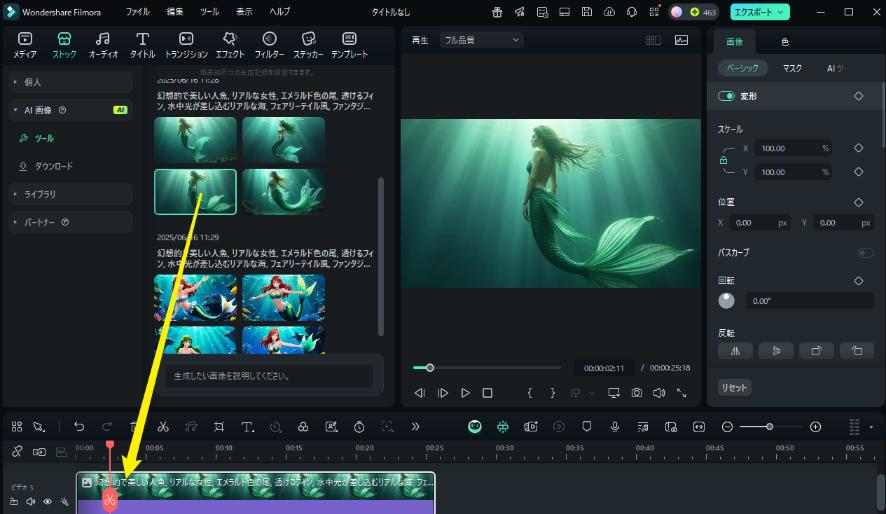Toggle the パスカーブ switch
886x514 pixels.
pos(865,252)
